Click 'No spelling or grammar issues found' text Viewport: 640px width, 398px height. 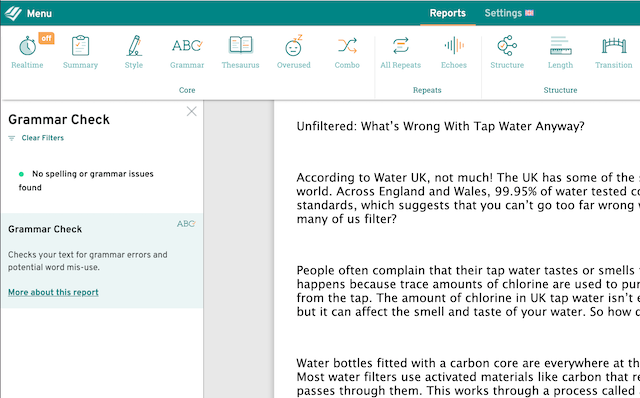point(86,180)
